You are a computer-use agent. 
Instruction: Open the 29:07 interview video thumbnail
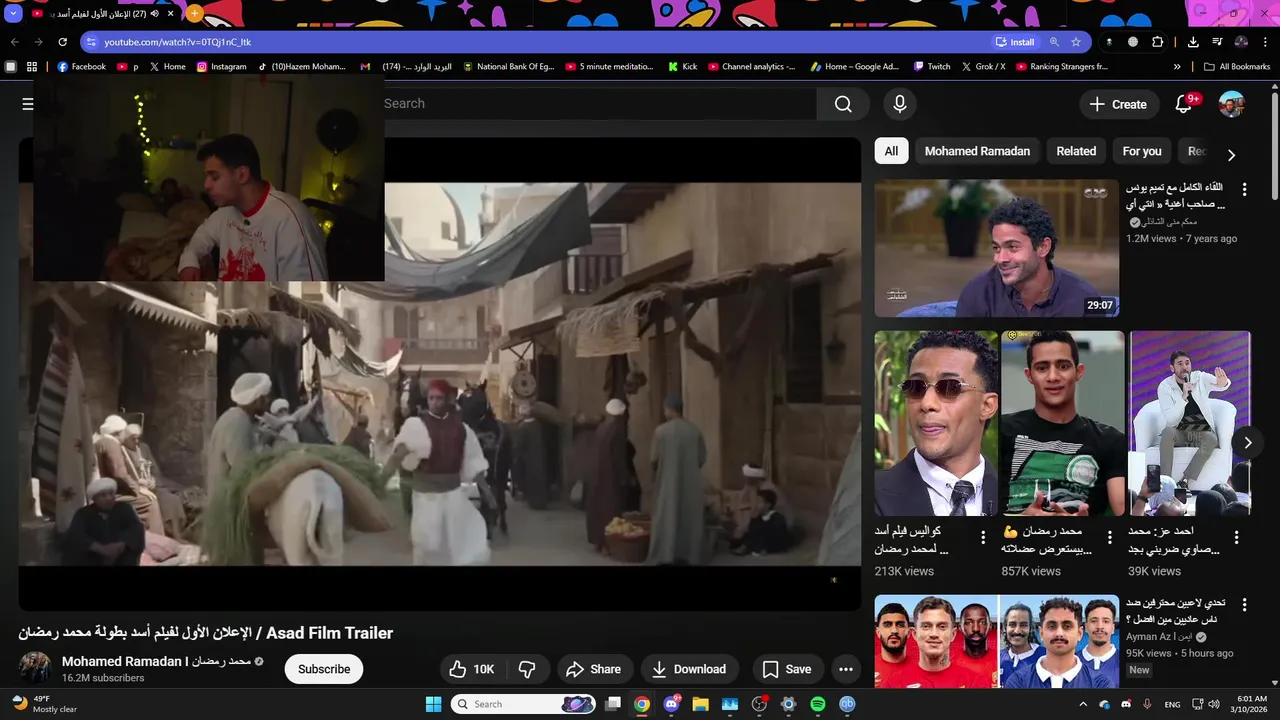(x=997, y=248)
